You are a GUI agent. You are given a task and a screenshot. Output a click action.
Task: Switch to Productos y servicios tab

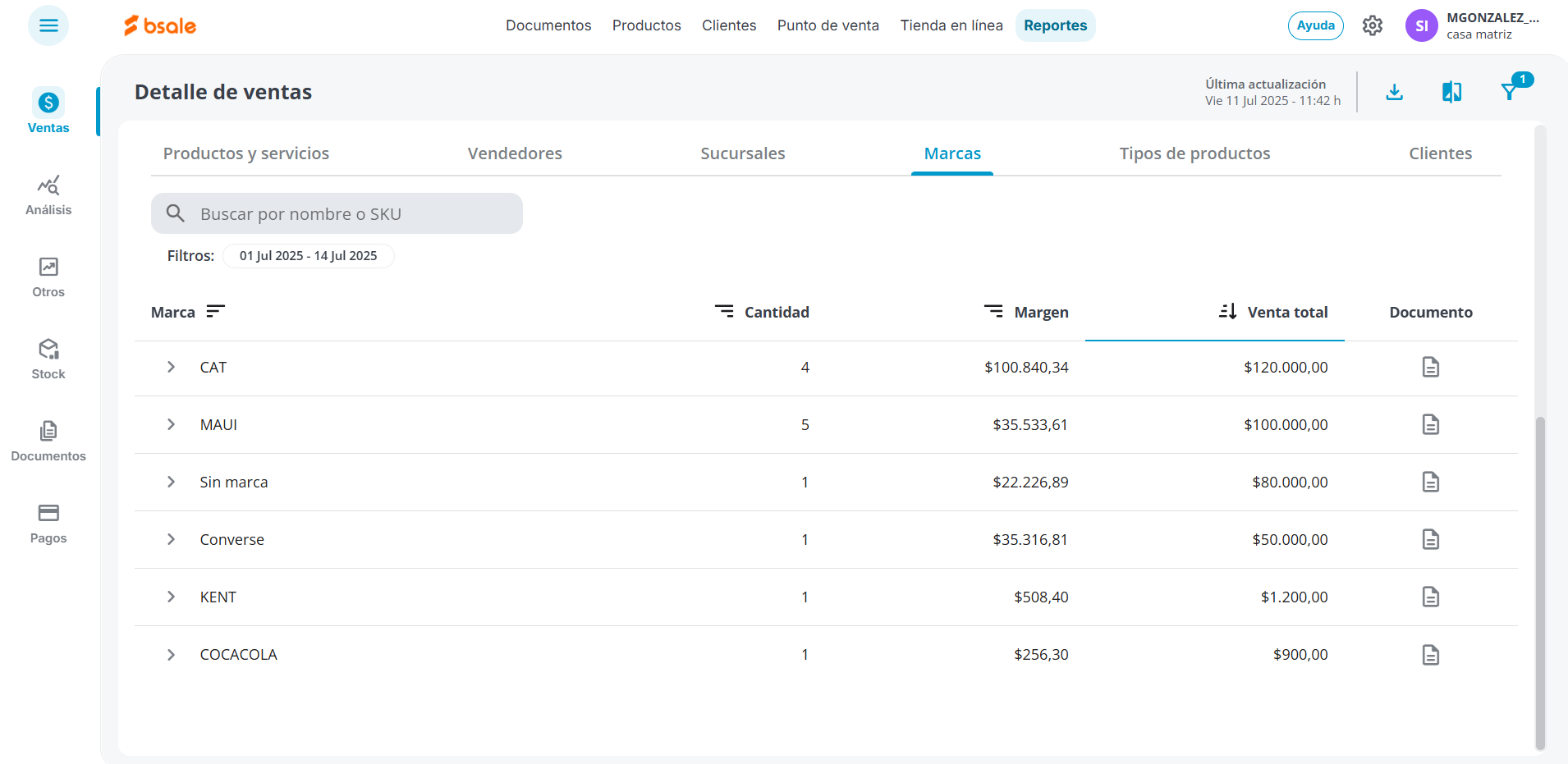[246, 153]
